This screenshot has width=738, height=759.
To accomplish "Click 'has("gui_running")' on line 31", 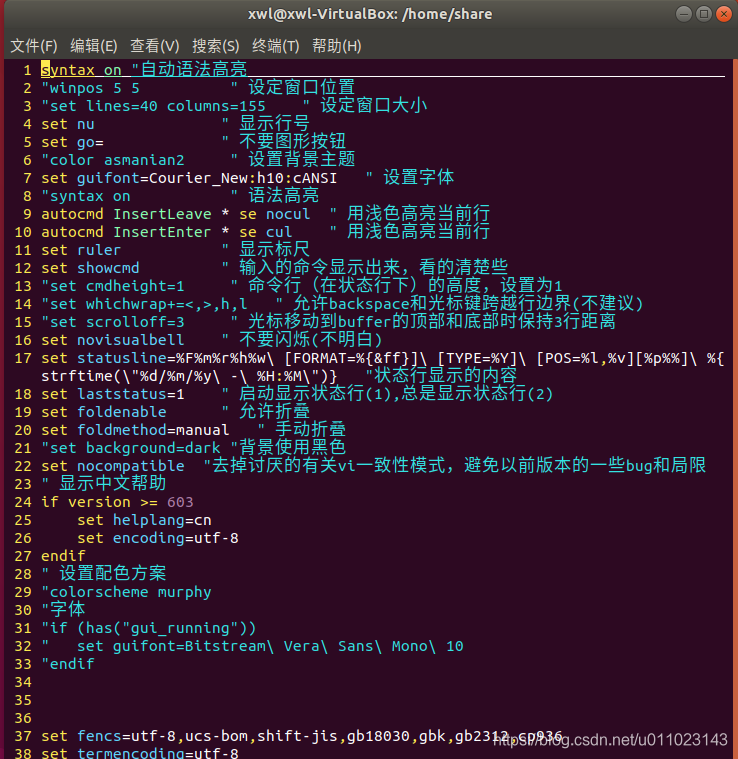I will coord(167,628).
